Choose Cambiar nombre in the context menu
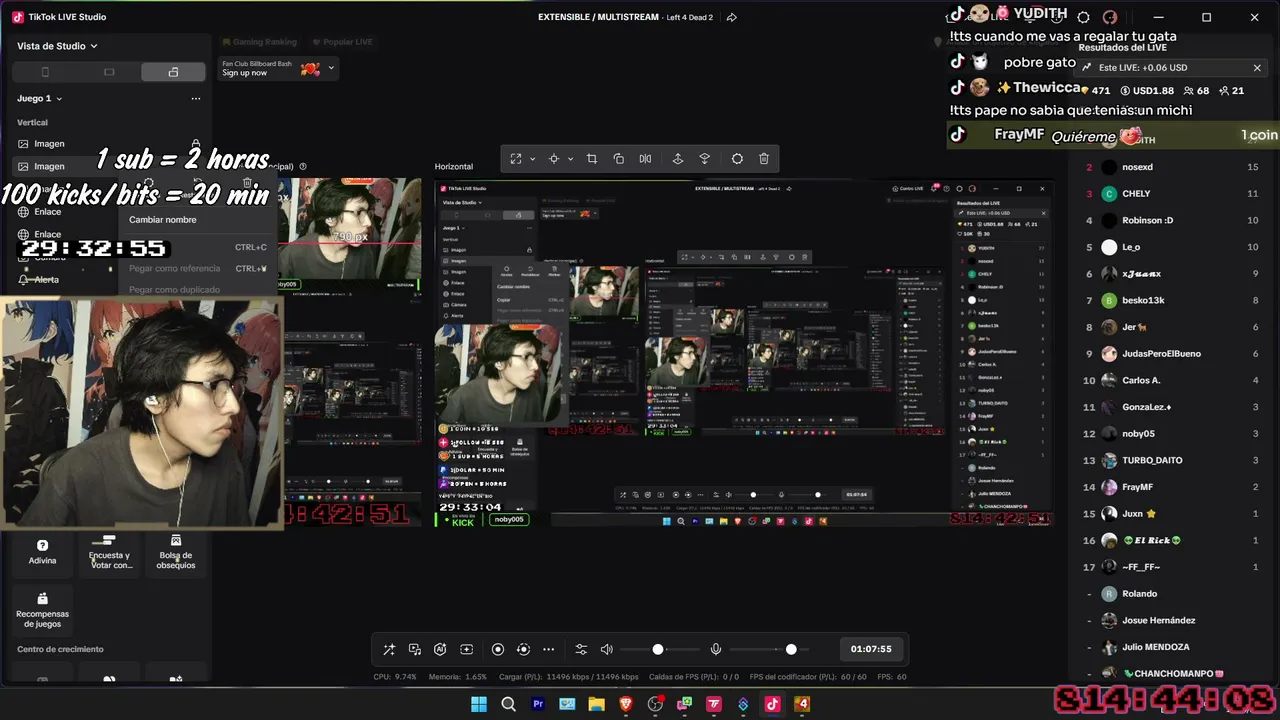The image size is (1280, 720). point(163,220)
